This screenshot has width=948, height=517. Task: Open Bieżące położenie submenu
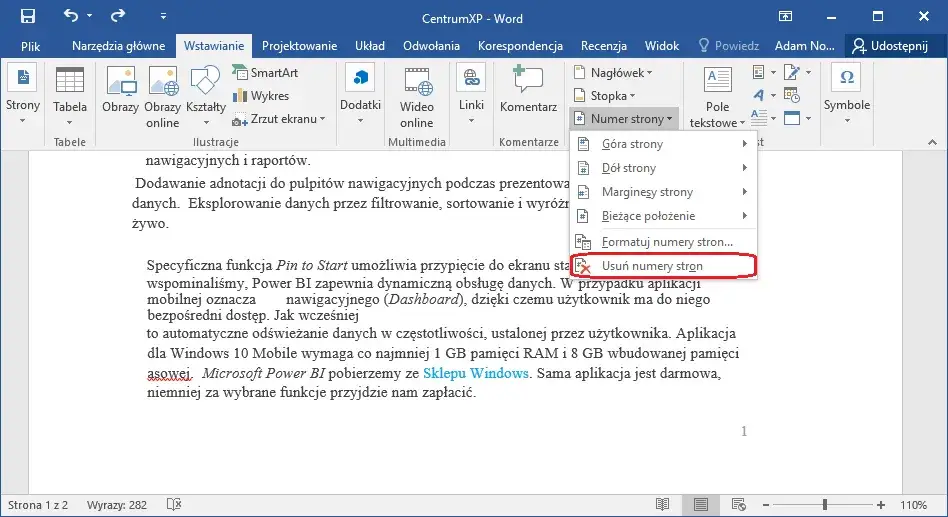pos(663,216)
